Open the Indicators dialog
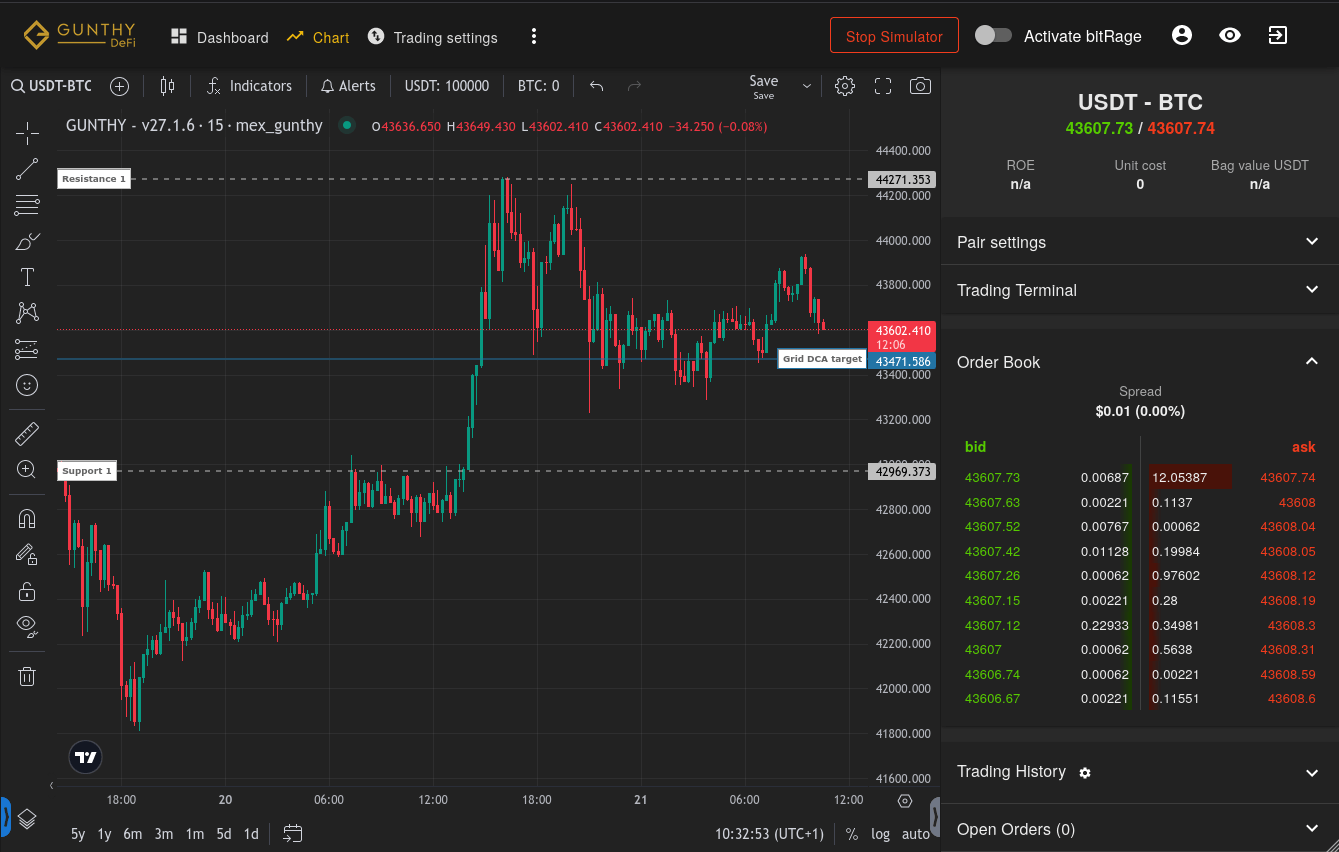Image resolution: width=1339 pixels, height=852 pixels. [249, 86]
